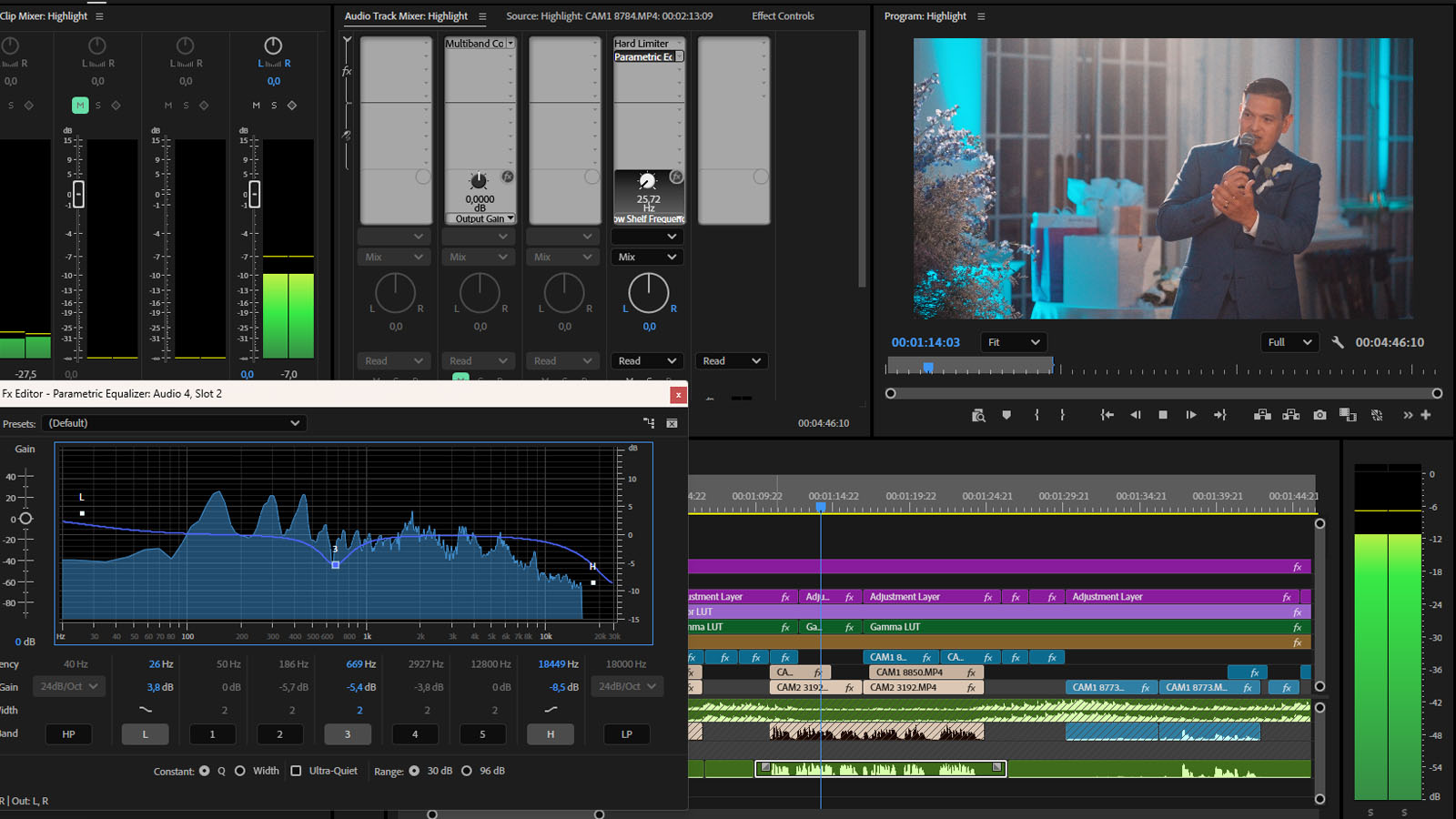Toggle the LP band button
This screenshot has height=819, width=1456.
click(626, 734)
